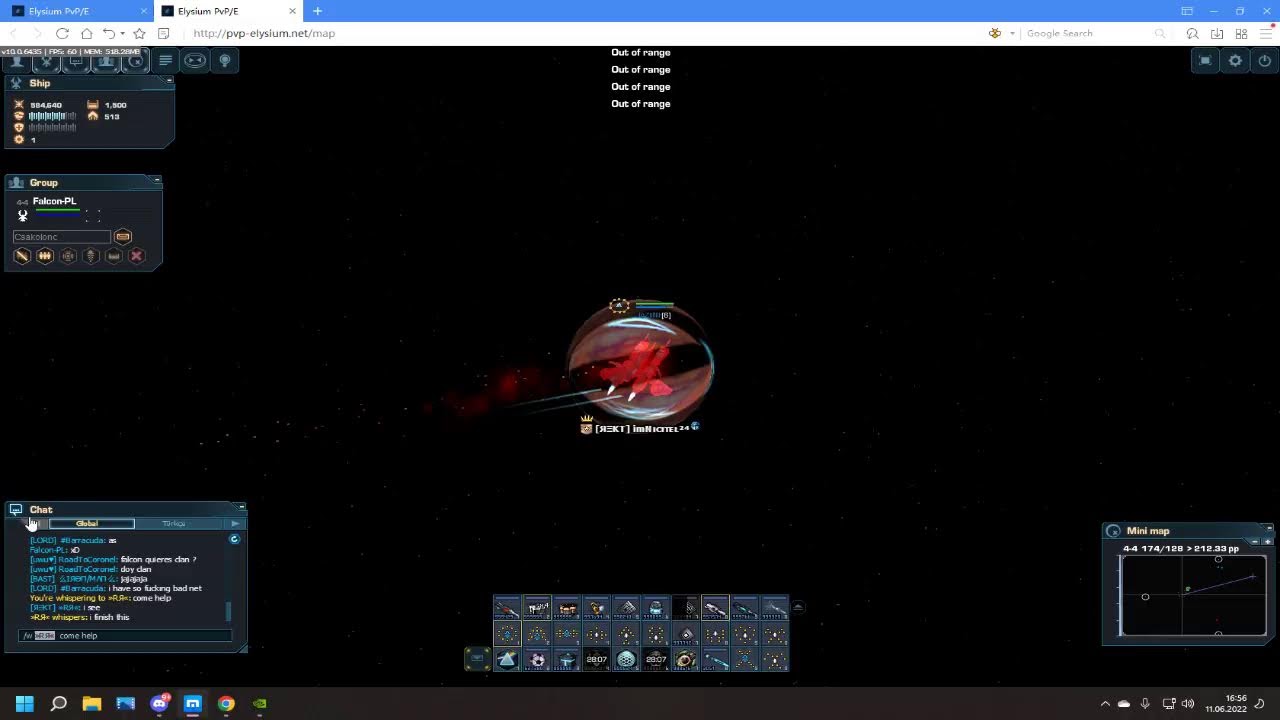Show hidden tray icons chevron
Screen dimensions: 1280x720
click(1105, 703)
